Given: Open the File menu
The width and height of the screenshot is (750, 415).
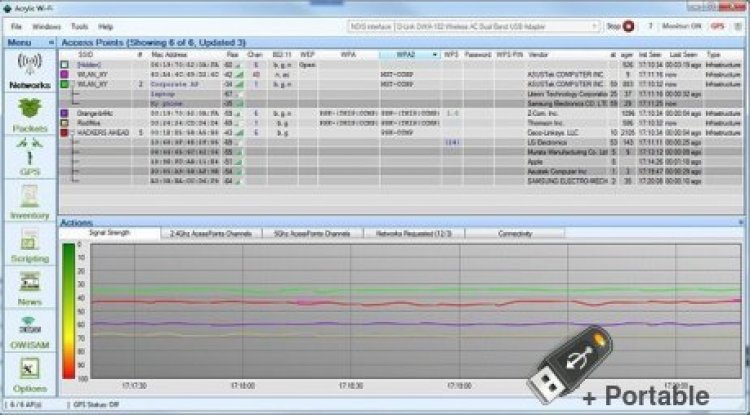Looking at the screenshot, I should (x=16, y=27).
